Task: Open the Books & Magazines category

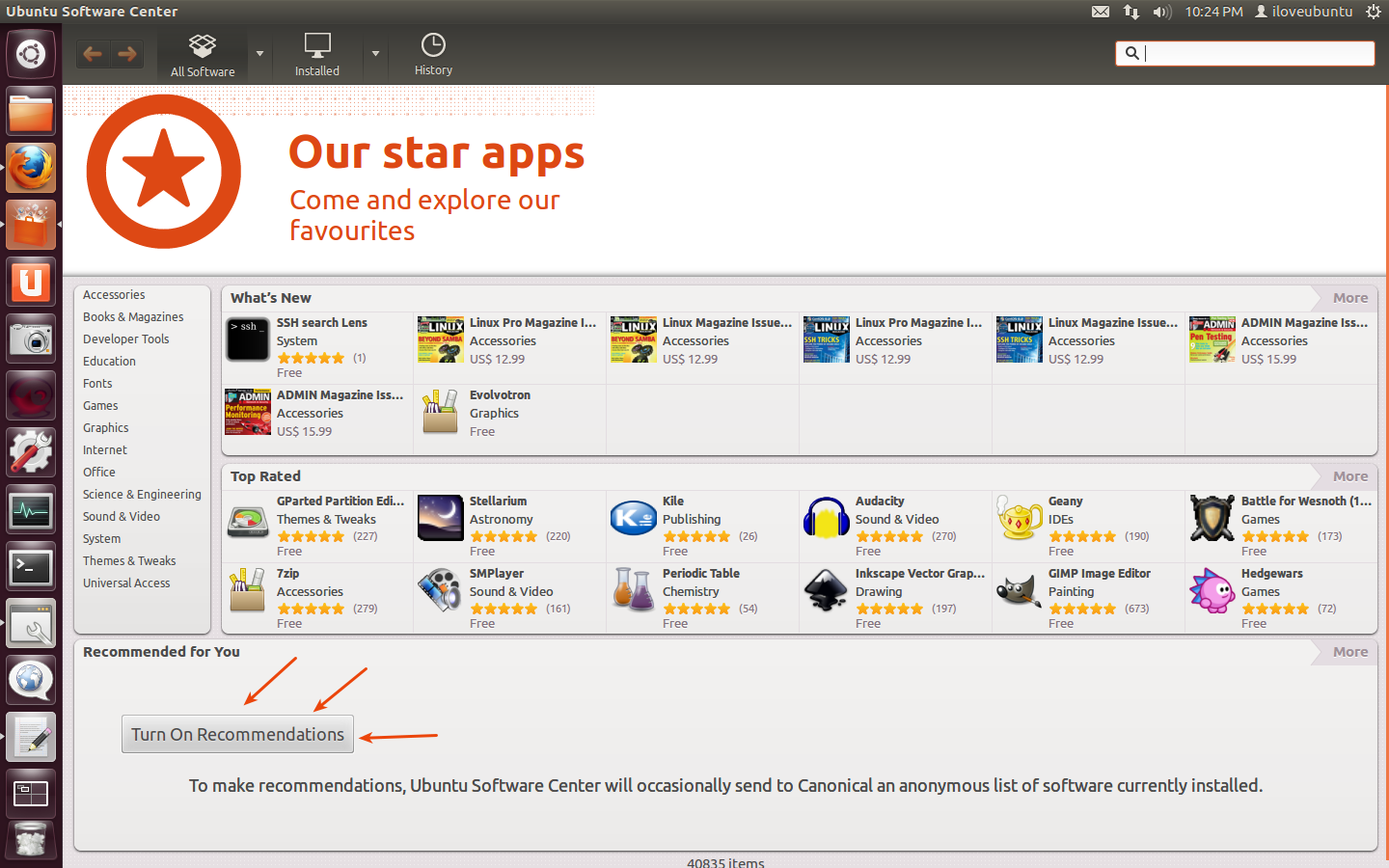Action: [133, 317]
